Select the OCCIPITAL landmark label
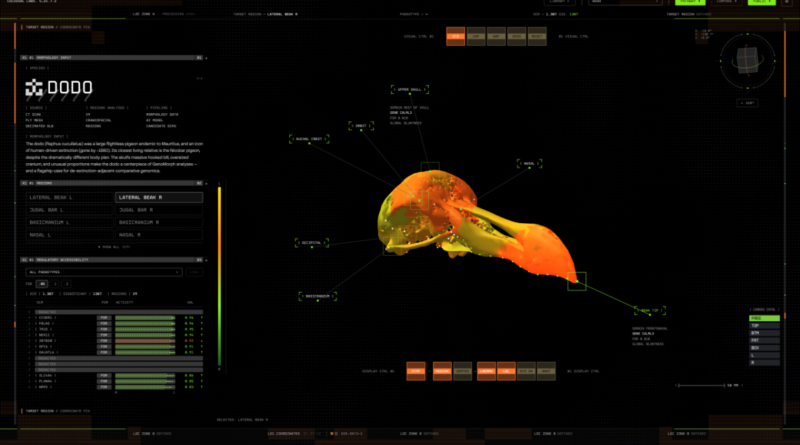 pos(312,243)
